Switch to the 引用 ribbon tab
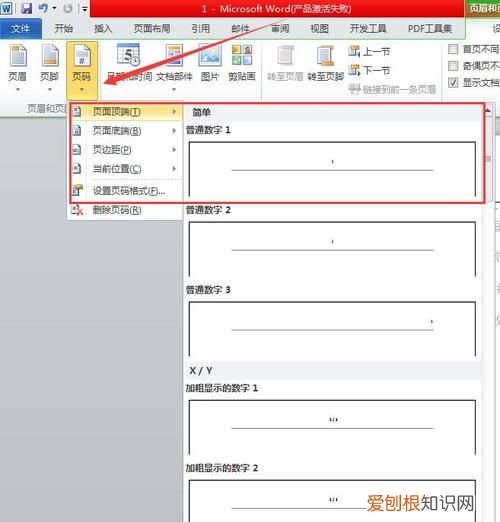 click(x=200, y=29)
